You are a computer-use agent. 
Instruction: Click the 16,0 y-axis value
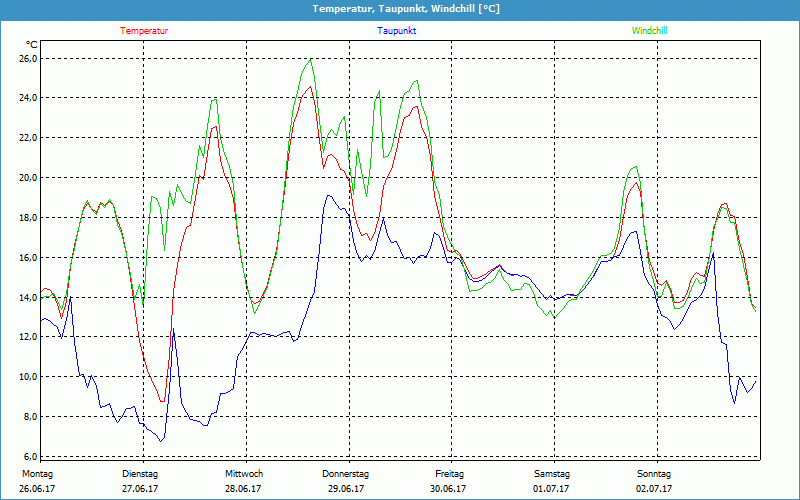point(28,258)
